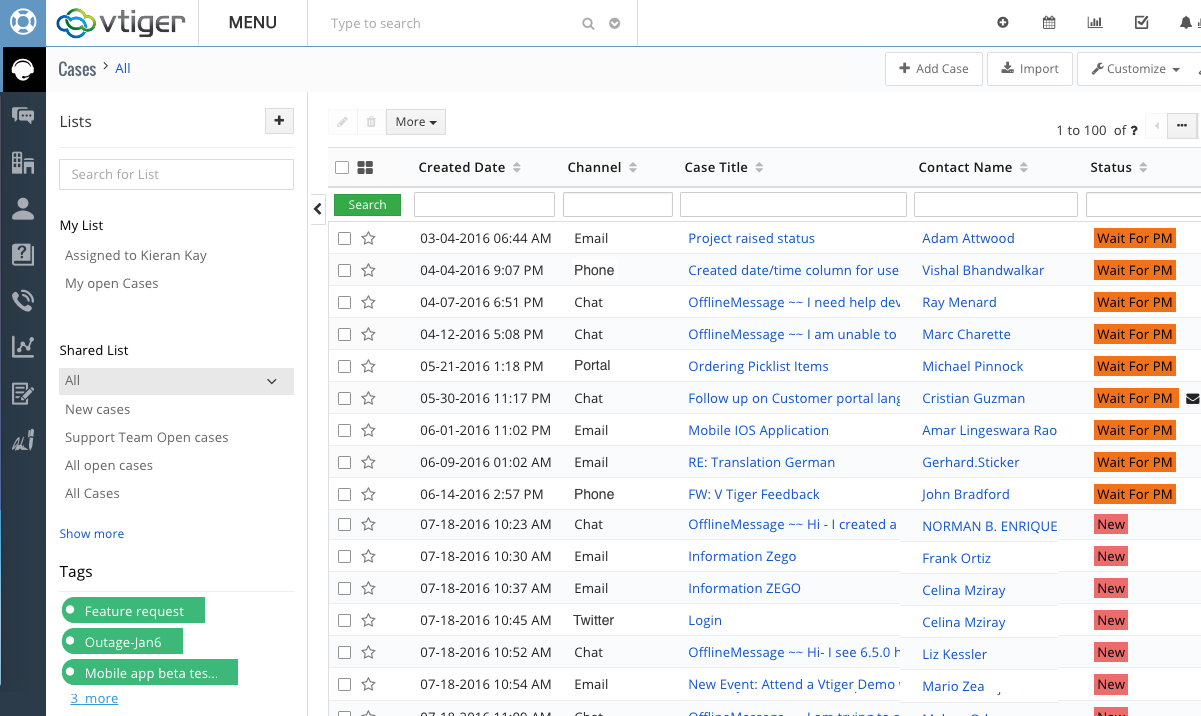Open the phone calls icon in sidebar
The image size is (1201, 716).
click(23, 301)
